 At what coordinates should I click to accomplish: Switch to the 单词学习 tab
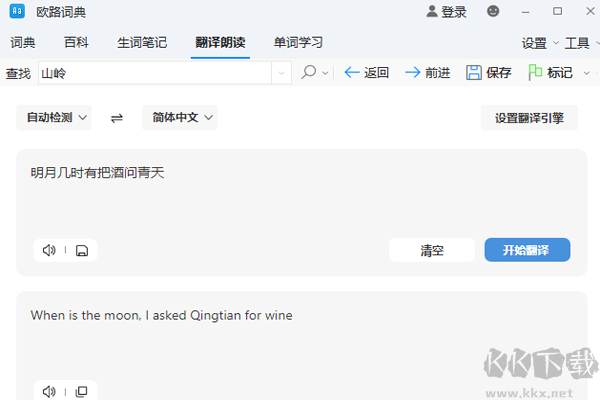click(298, 43)
